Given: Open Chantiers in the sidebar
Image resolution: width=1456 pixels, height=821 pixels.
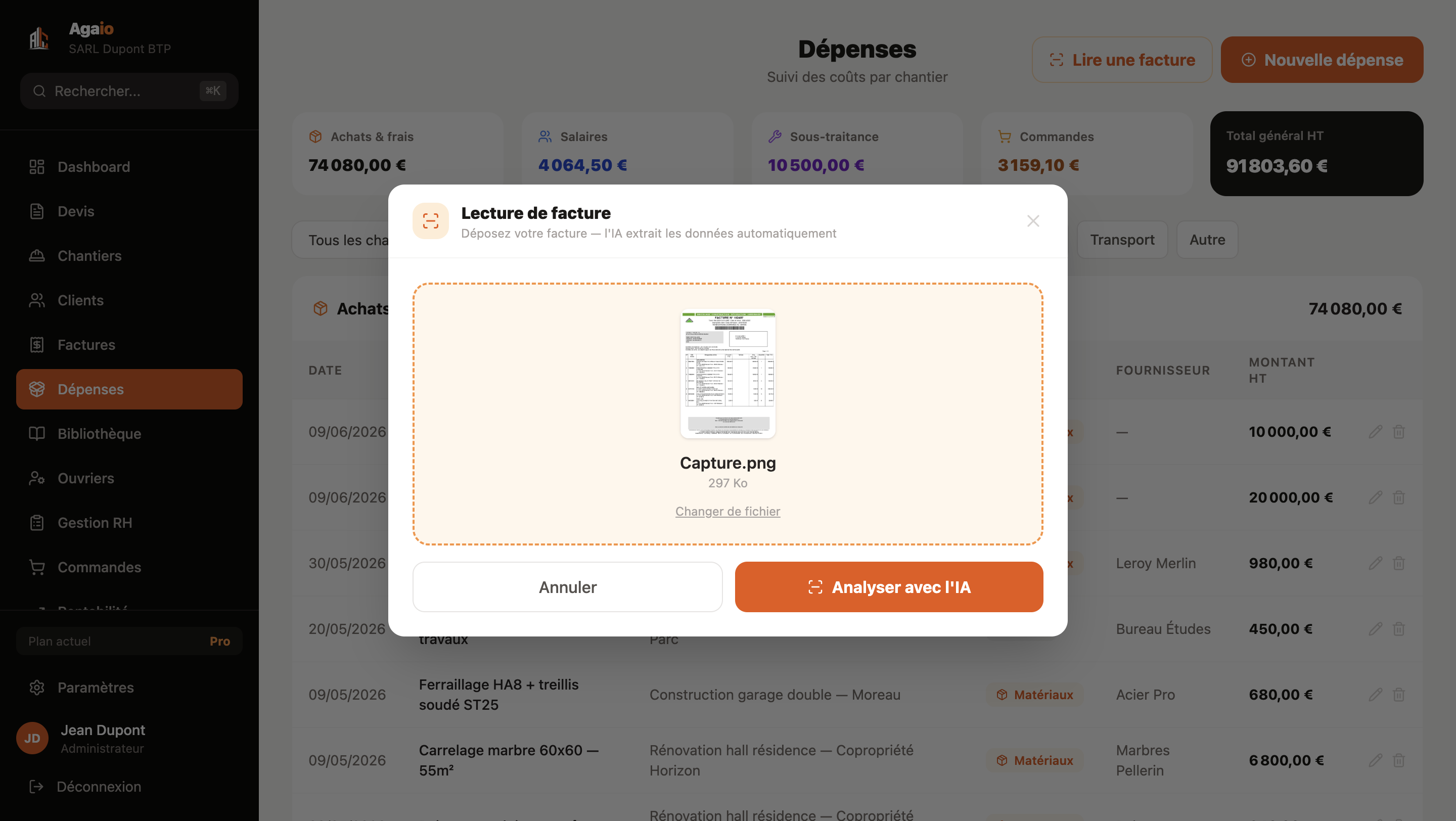Looking at the screenshot, I should [129, 255].
